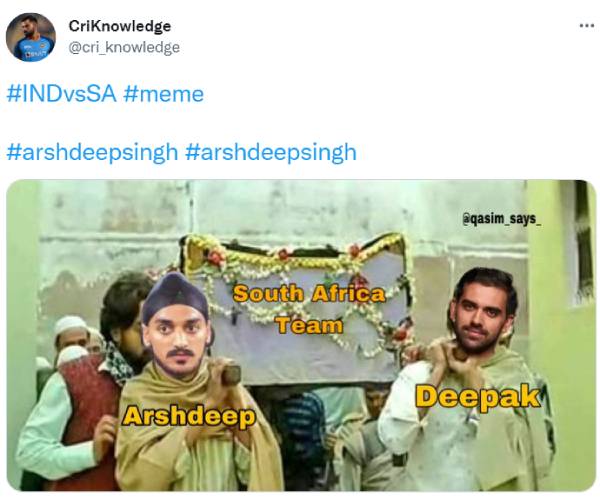Click the @qasim_says_ watermark on the meme

[502, 219]
